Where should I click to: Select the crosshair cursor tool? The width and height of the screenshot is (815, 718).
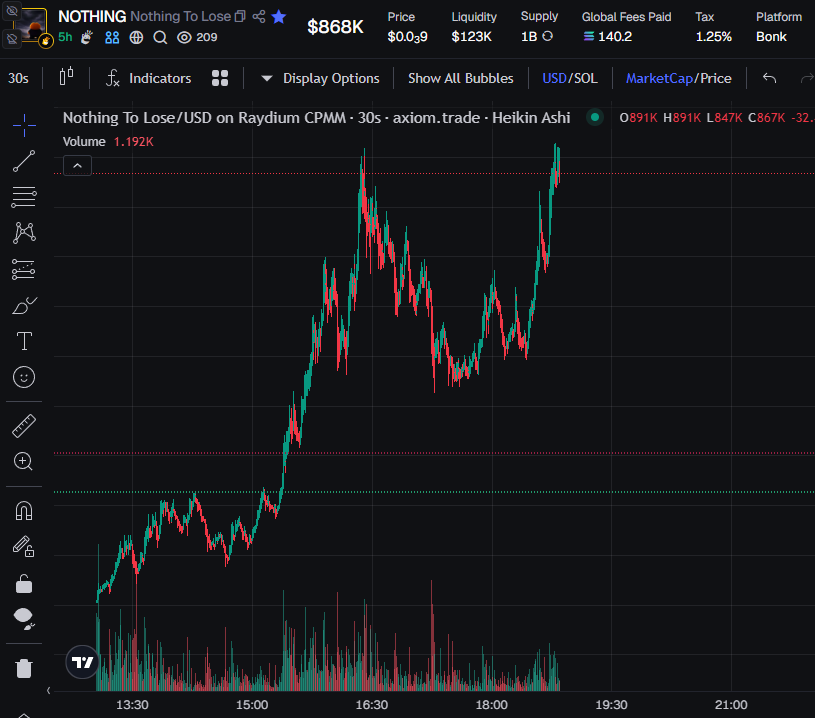pyautogui.click(x=24, y=125)
